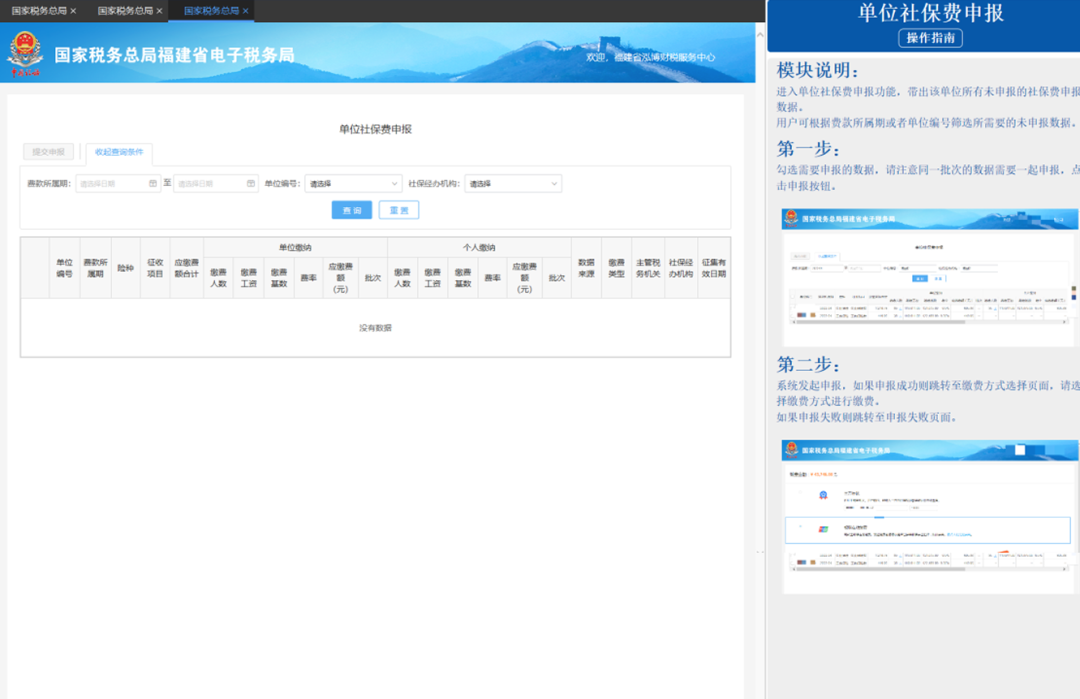
Task: Click 费率 header under 单位缴纳
Action: pos(309,278)
